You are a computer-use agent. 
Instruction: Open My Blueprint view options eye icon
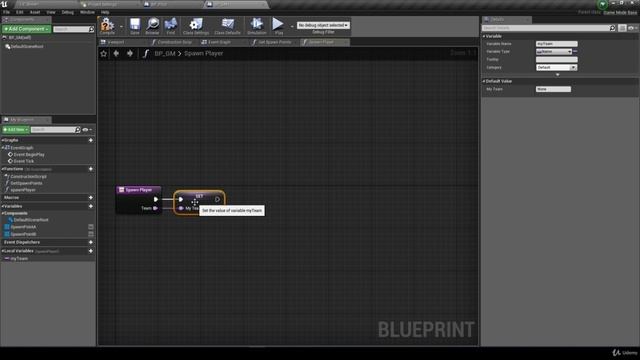pos(87,130)
